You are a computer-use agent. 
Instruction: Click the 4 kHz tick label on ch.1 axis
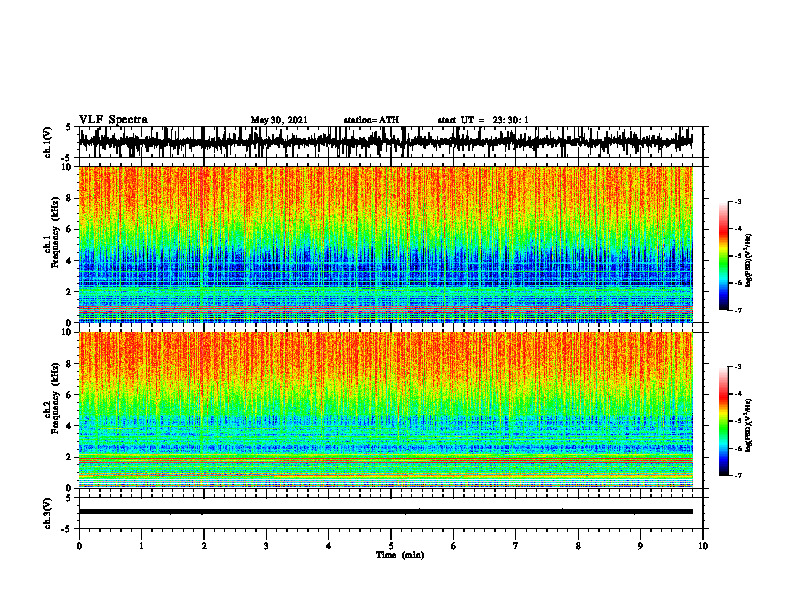tap(69, 261)
